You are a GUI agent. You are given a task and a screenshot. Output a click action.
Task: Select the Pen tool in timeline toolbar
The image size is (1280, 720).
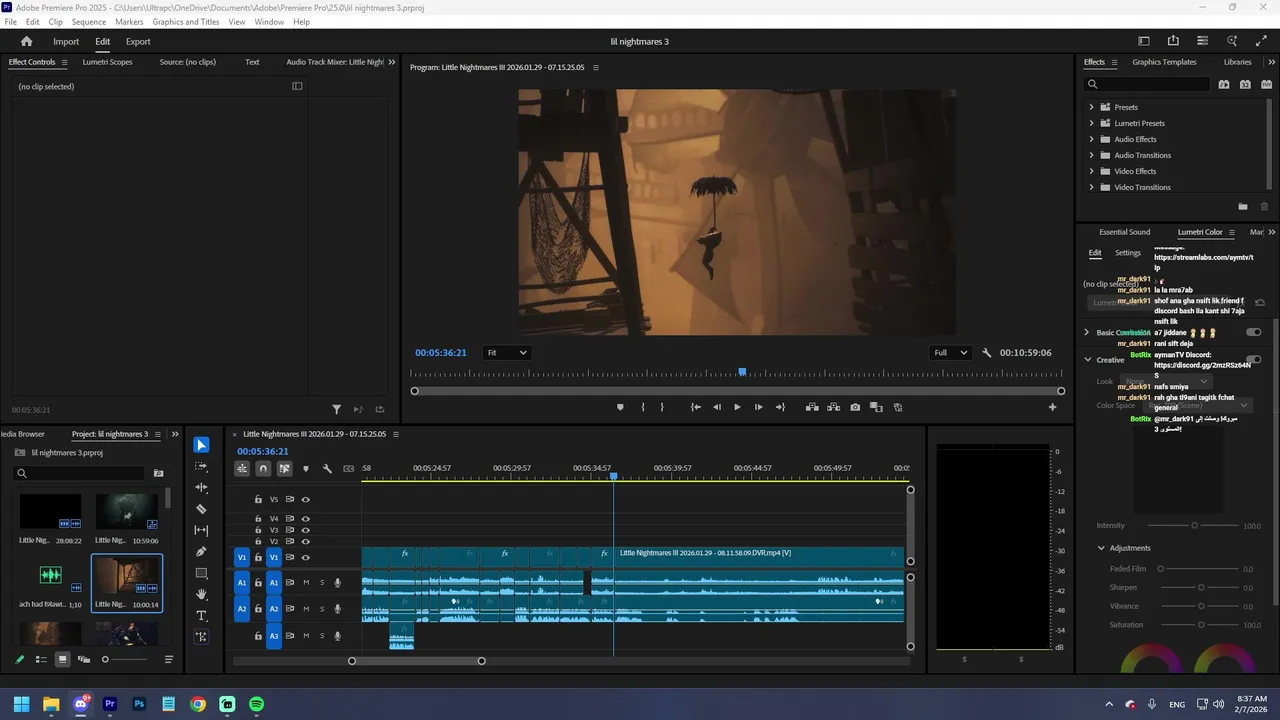[201, 552]
